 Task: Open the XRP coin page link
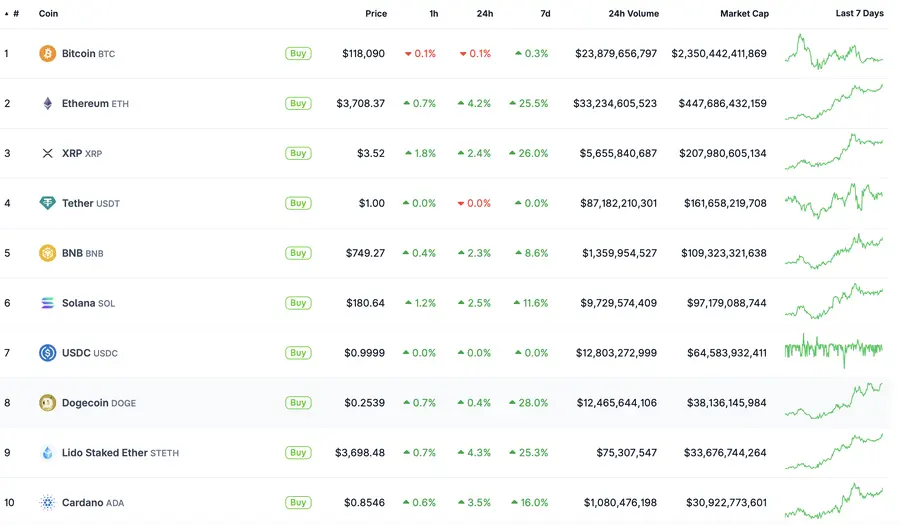82,153
